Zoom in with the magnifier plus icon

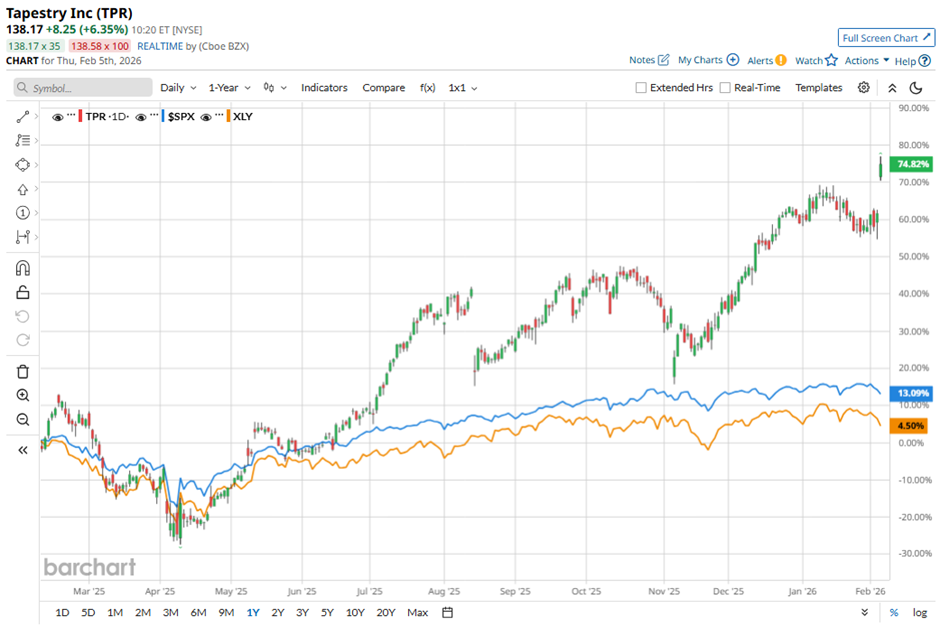[22, 395]
